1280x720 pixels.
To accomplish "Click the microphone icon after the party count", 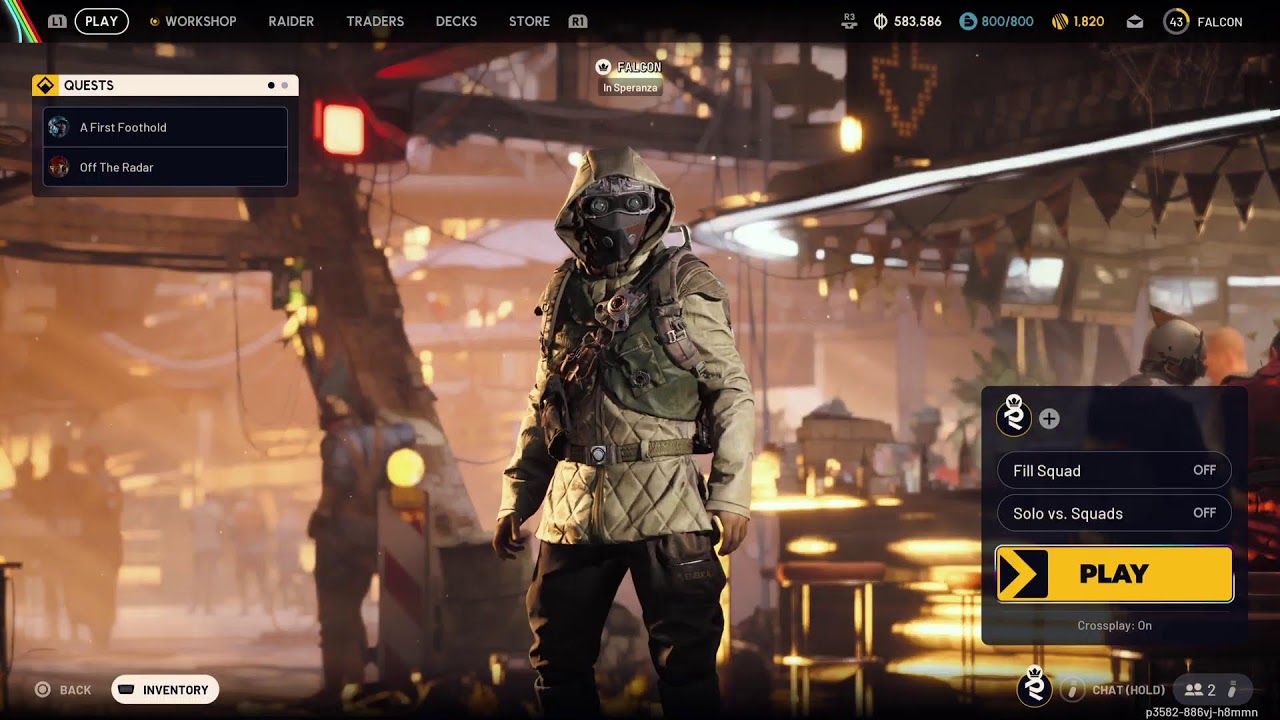I will coord(1232,690).
